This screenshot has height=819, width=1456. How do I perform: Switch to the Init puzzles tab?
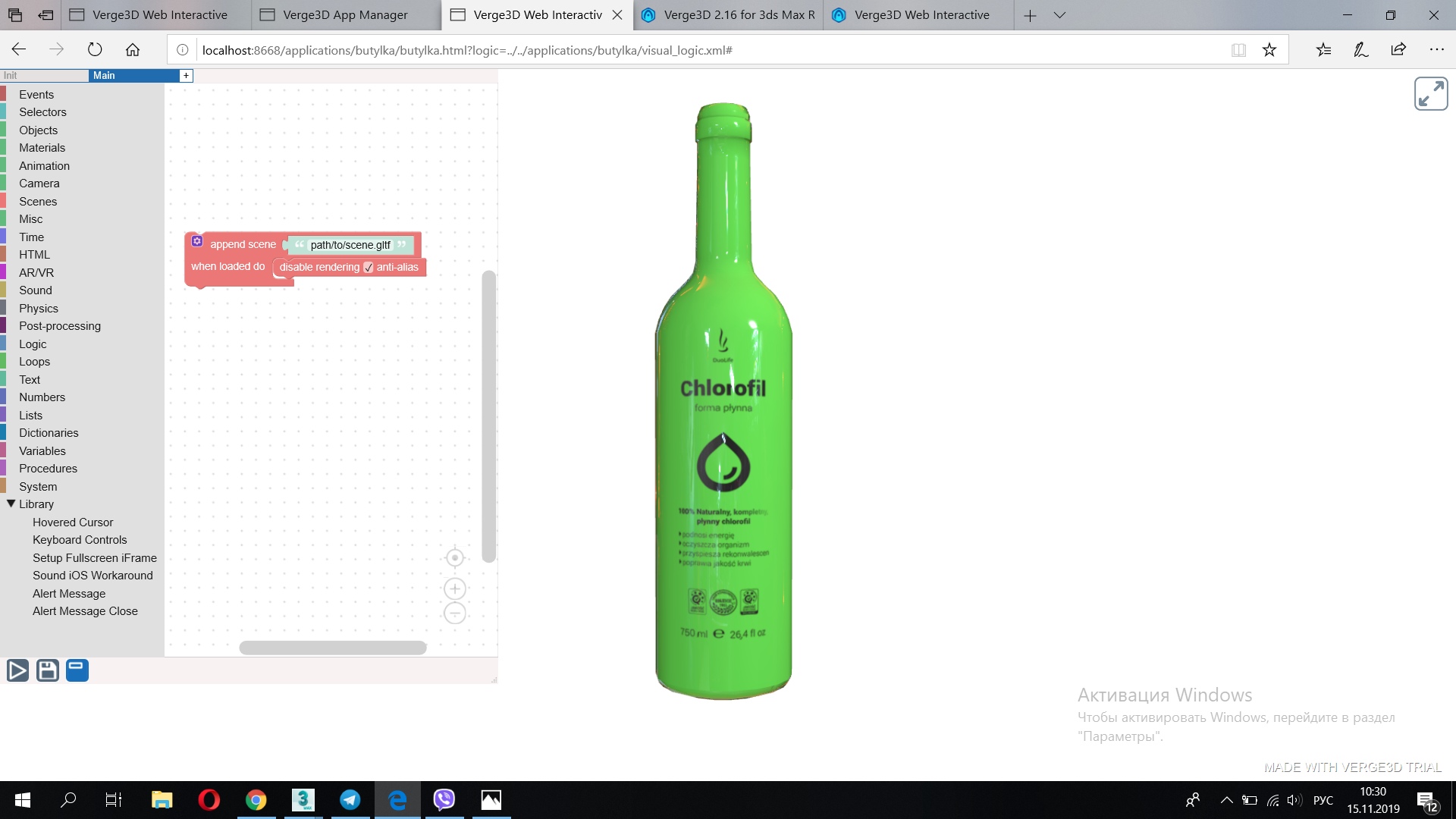[44, 75]
